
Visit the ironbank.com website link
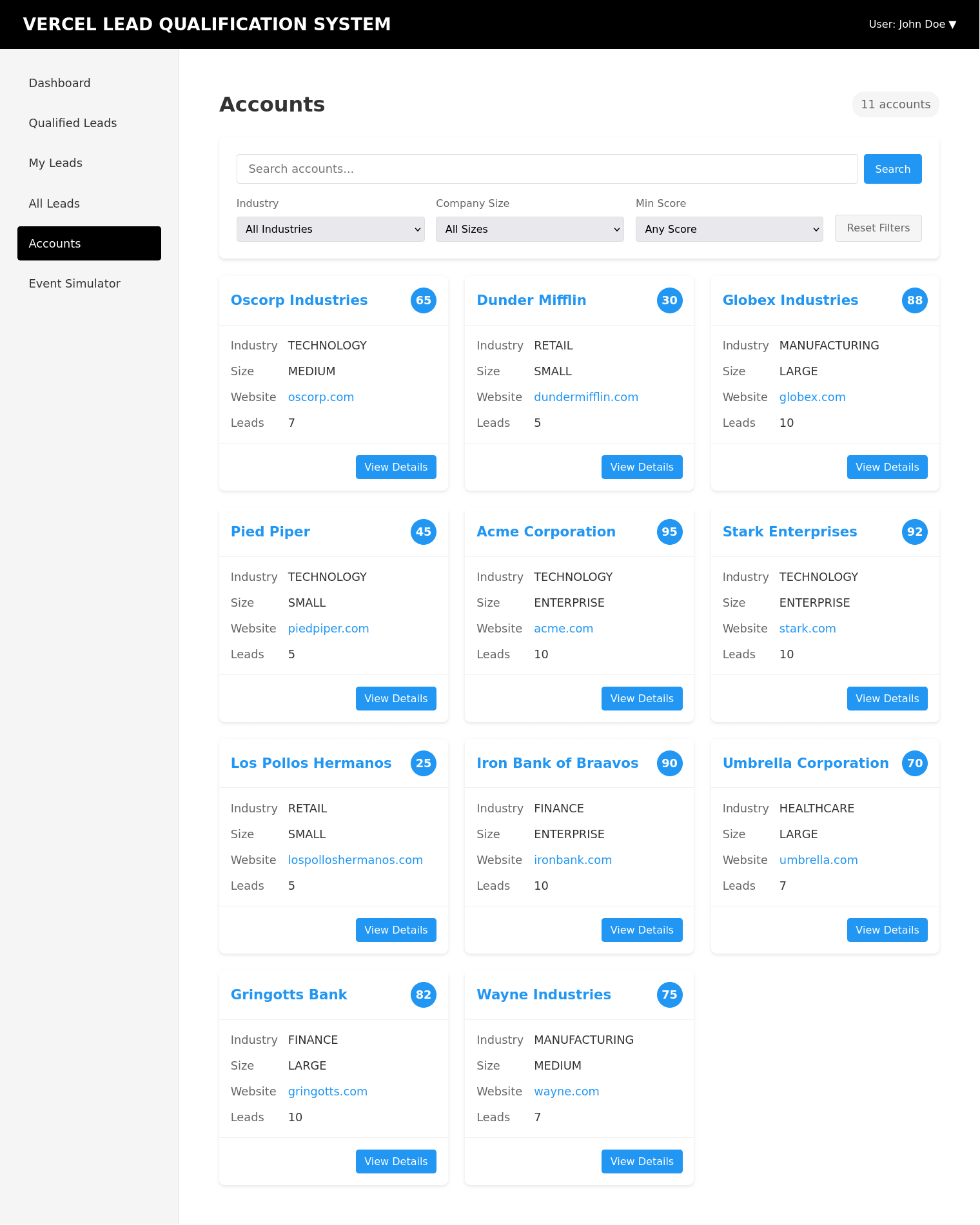click(x=573, y=860)
